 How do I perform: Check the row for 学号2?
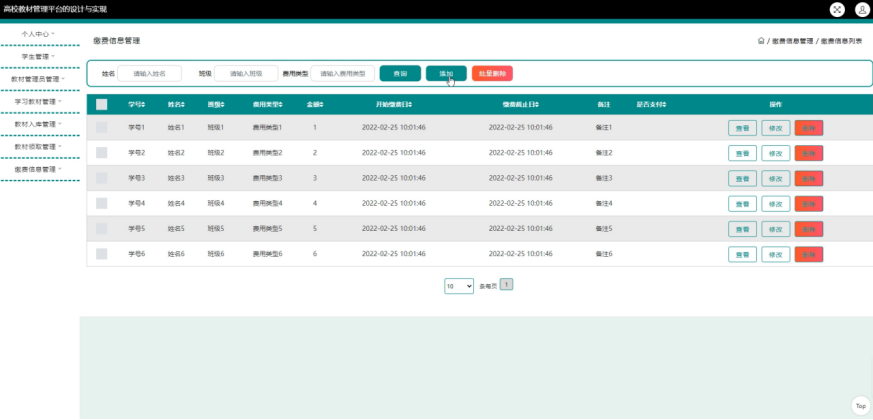[x=101, y=153]
